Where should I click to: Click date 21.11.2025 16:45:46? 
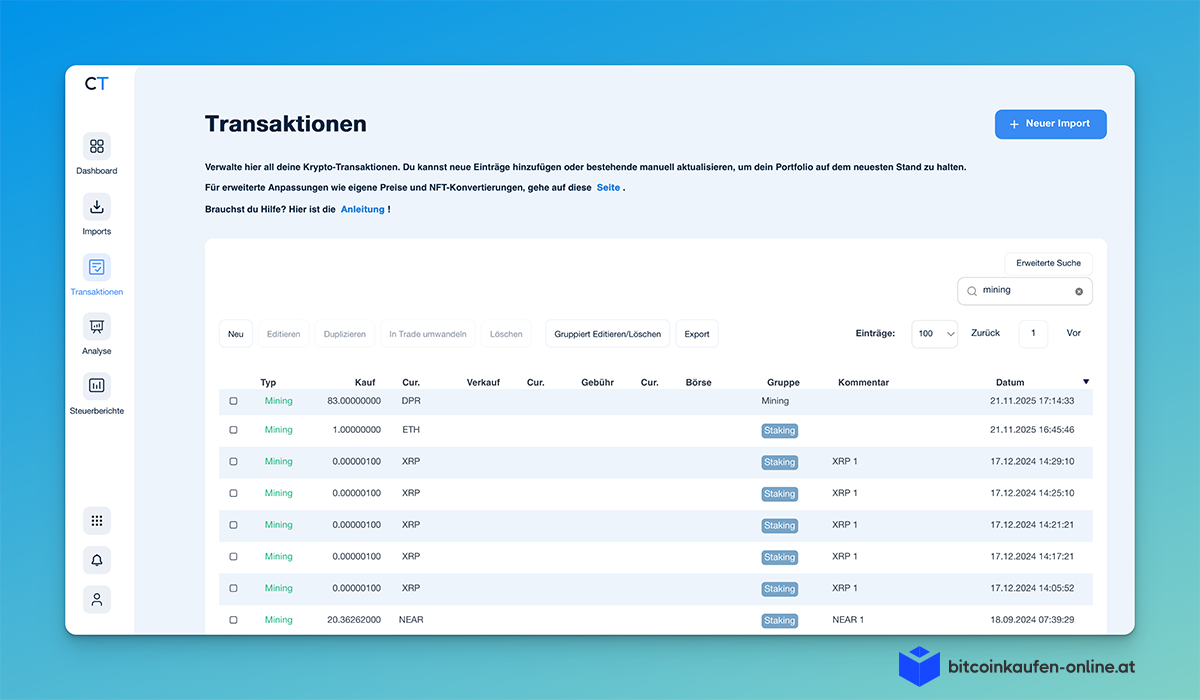pos(1032,430)
